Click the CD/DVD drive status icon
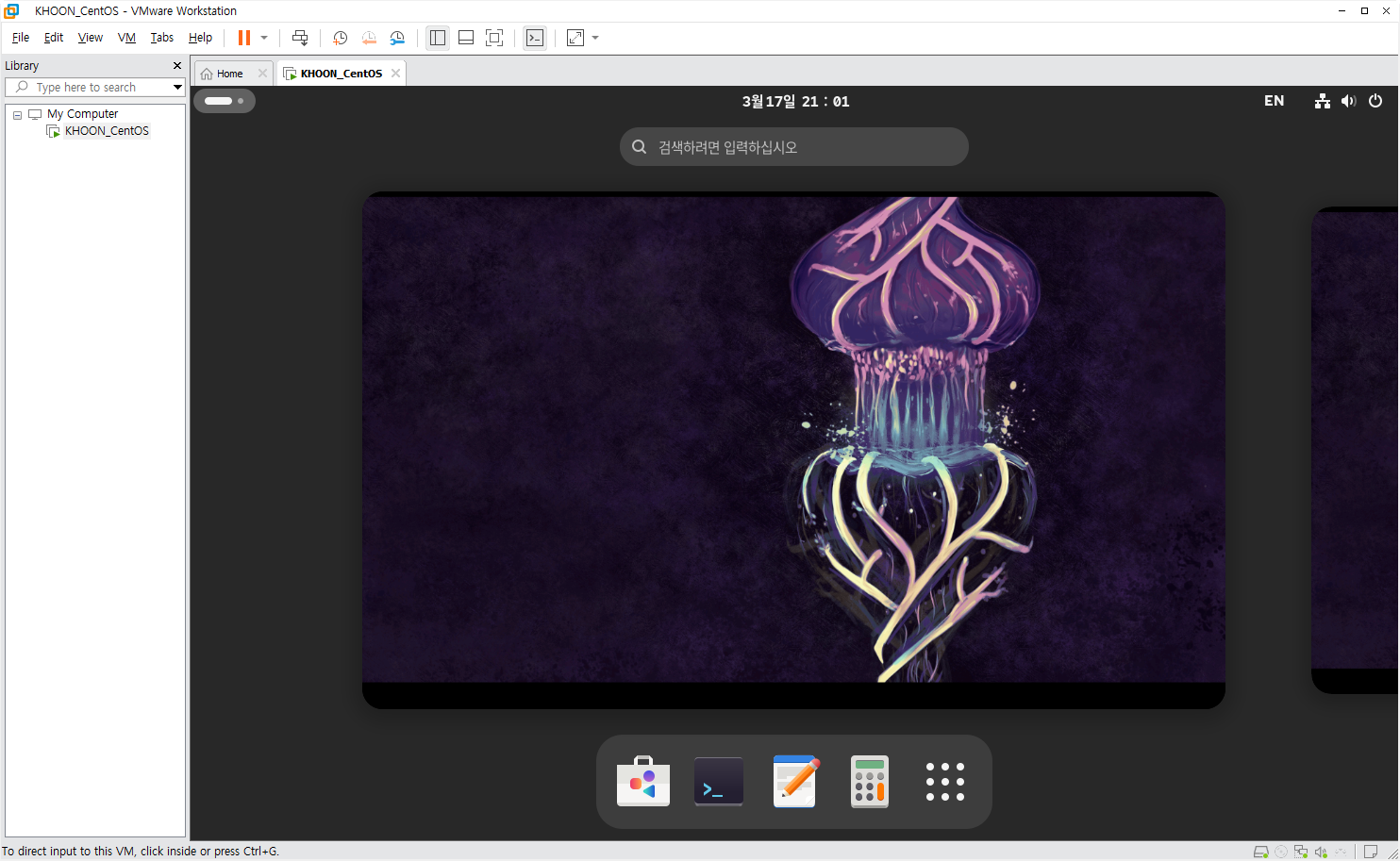This screenshot has width=1400, height=861. [x=1281, y=852]
